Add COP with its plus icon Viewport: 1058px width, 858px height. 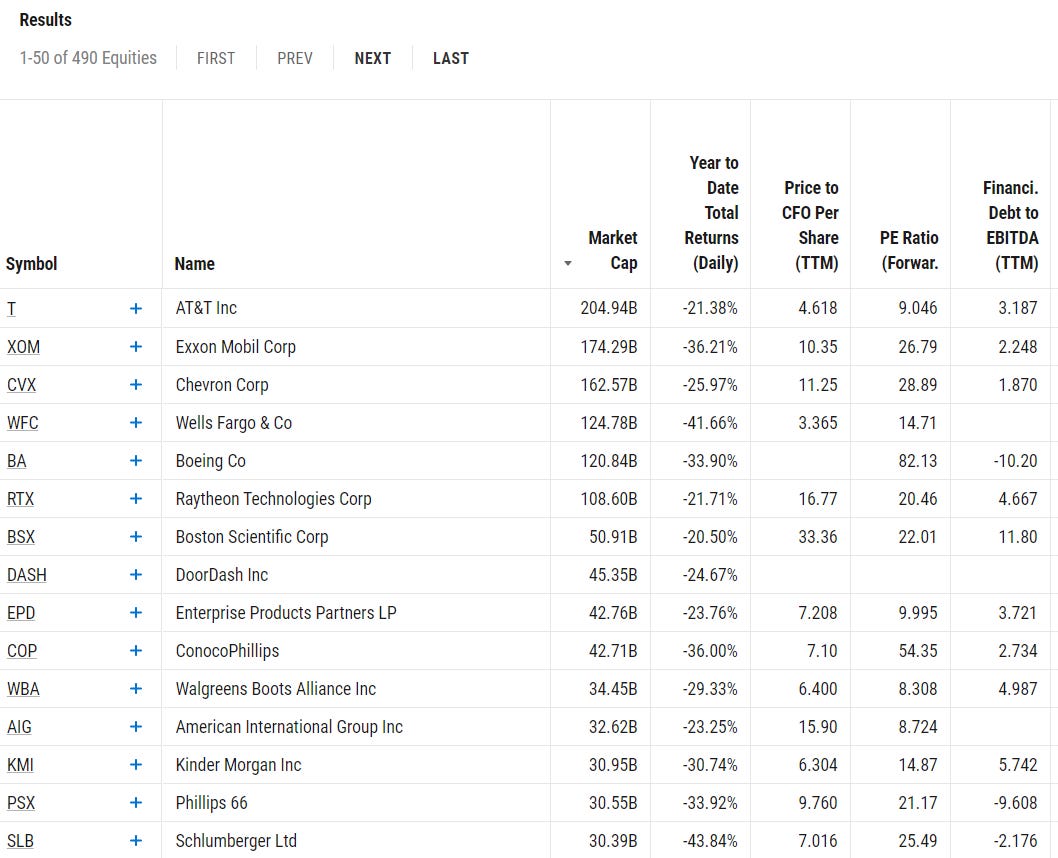(x=136, y=651)
